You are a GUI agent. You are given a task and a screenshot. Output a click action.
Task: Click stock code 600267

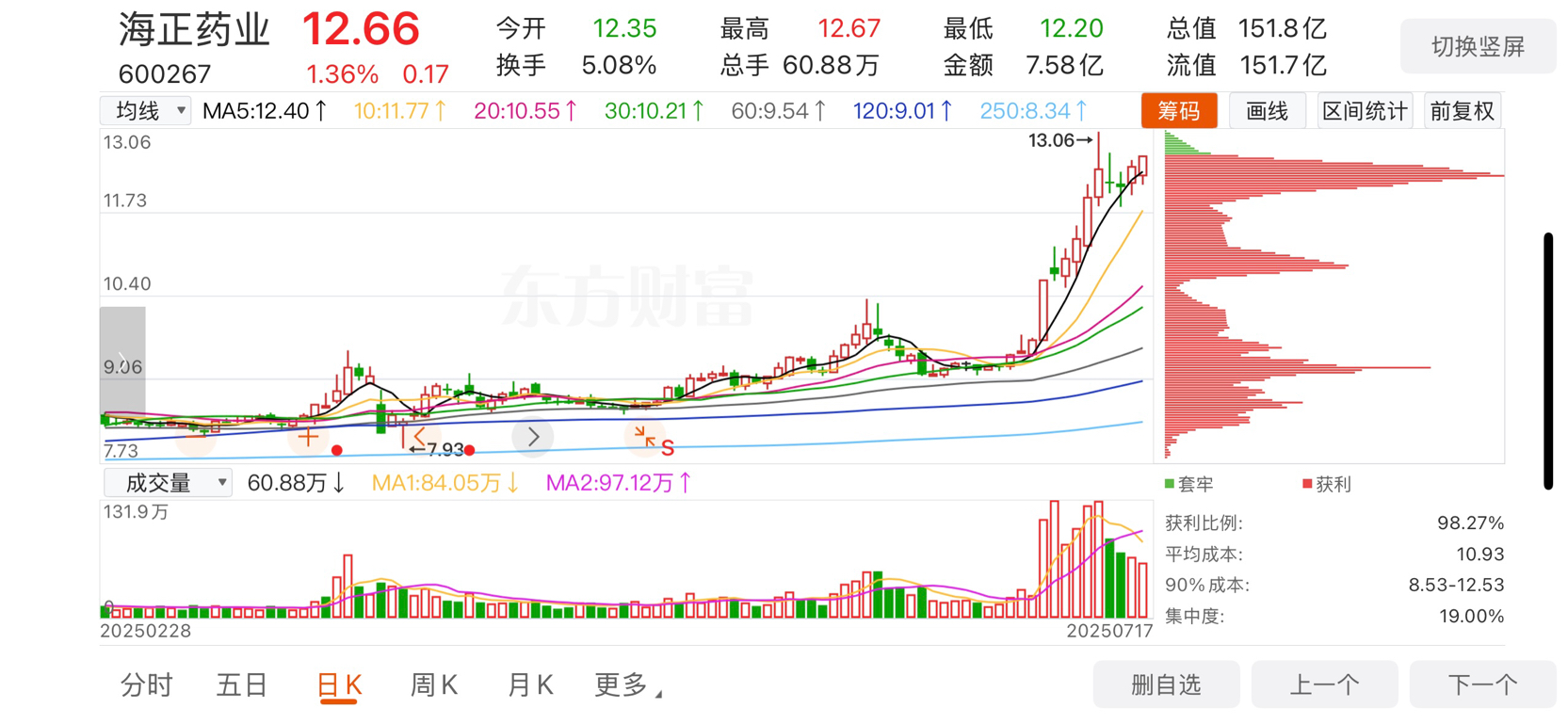click(x=165, y=73)
